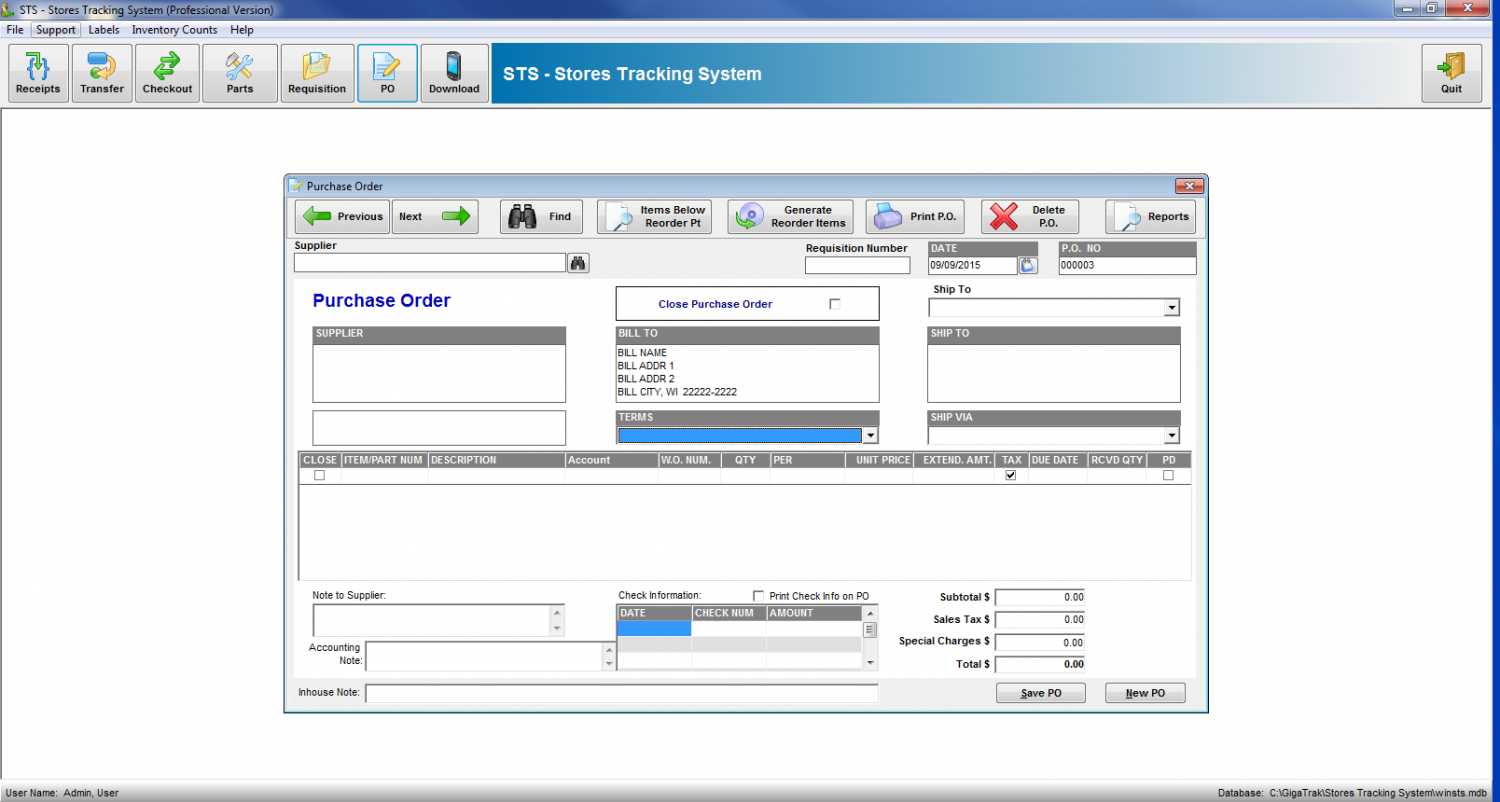
Task: Select the Transfer toolbar icon
Action: [x=101, y=72]
